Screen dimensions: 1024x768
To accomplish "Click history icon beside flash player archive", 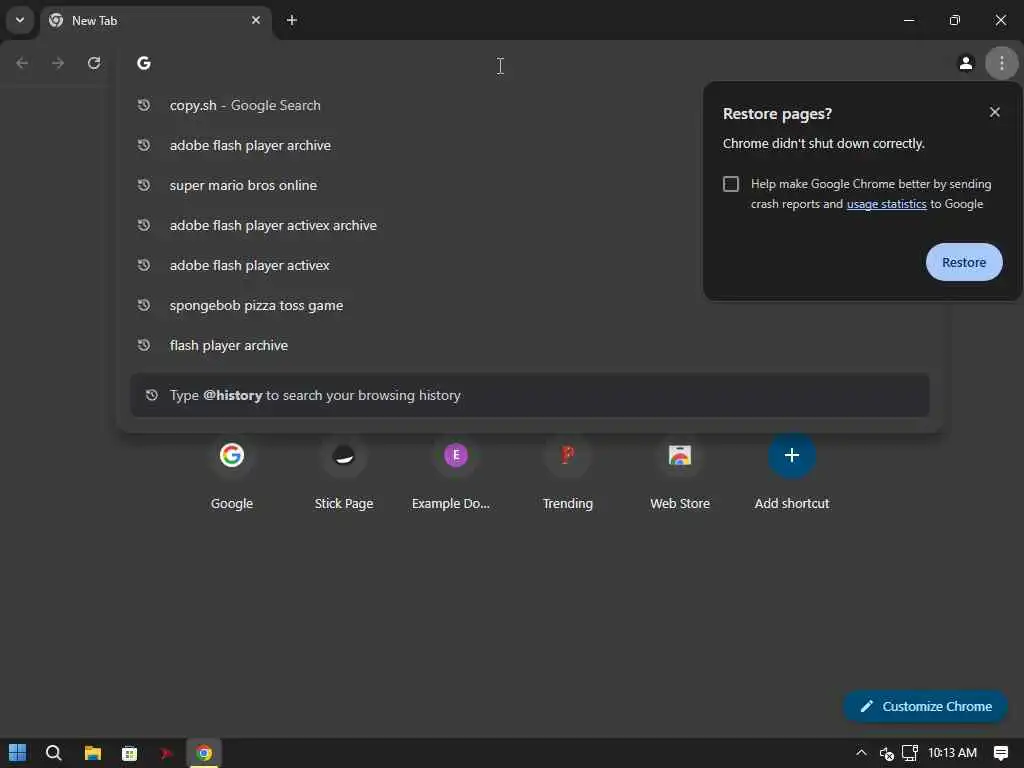I will [x=144, y=345].
